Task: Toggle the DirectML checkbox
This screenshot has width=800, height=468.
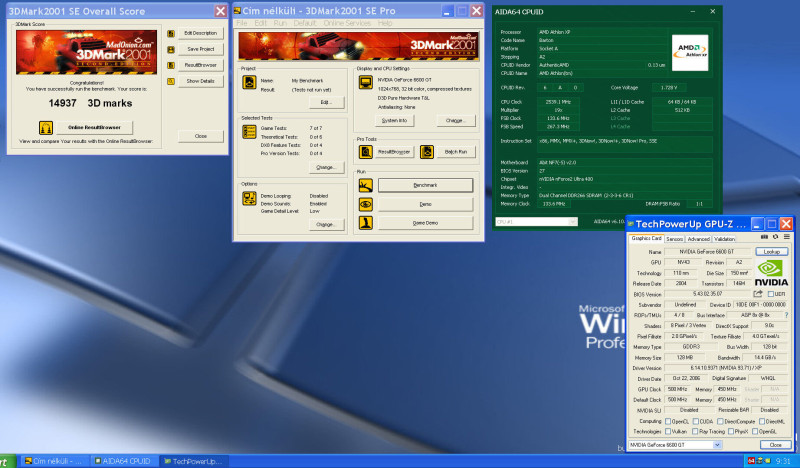Action: 762,421
